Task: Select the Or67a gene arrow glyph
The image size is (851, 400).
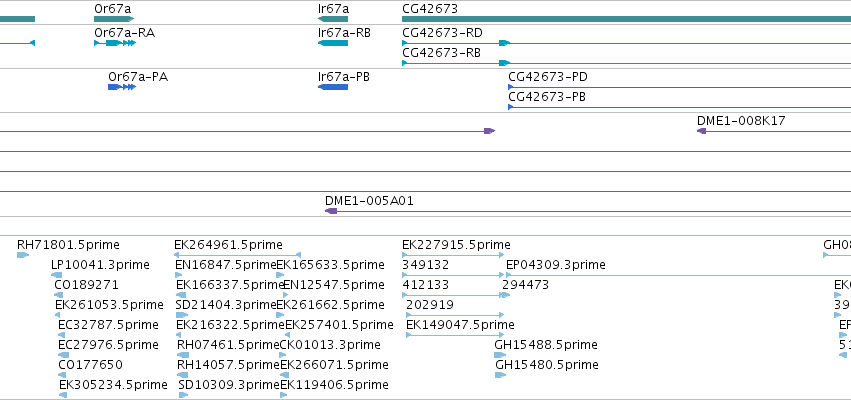Action: 114,19
